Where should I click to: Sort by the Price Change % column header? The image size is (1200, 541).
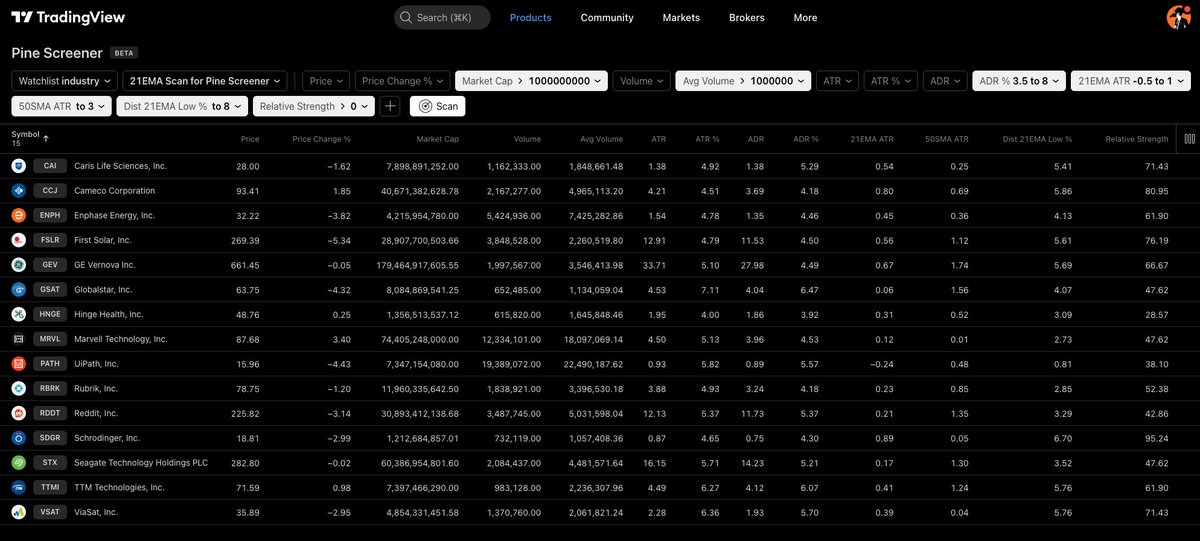(x=321, y=139)
